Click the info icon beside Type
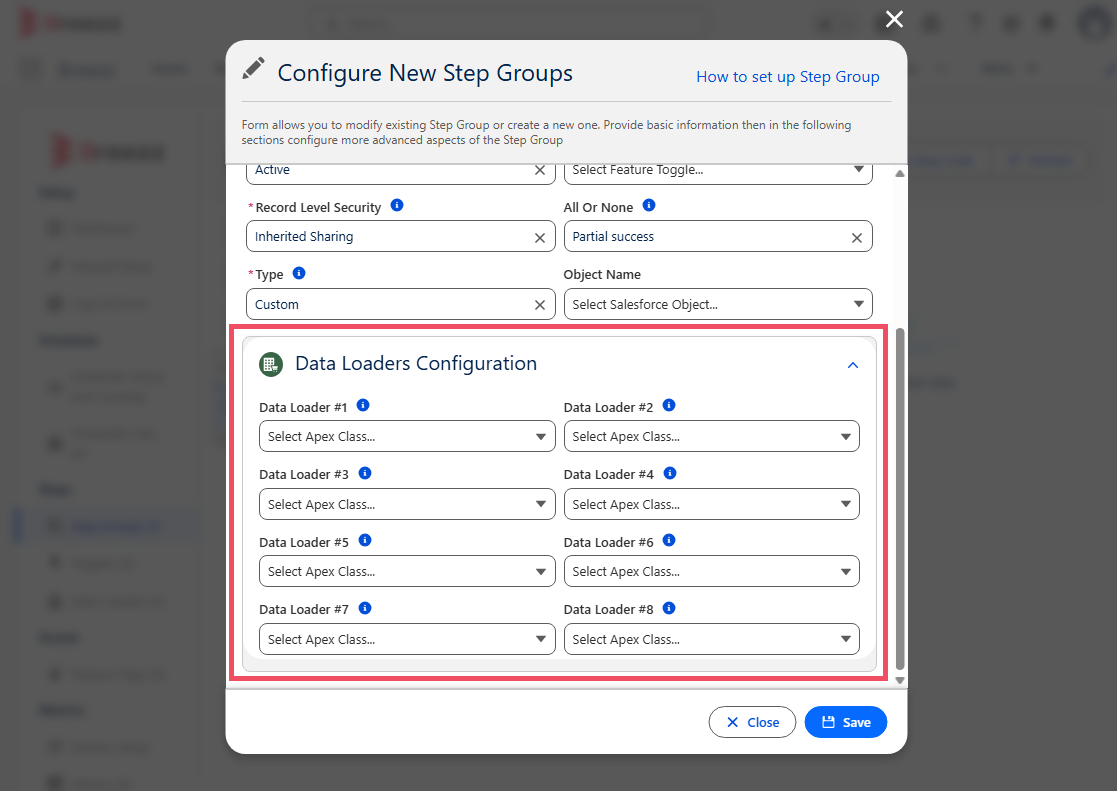 [299, 273]
